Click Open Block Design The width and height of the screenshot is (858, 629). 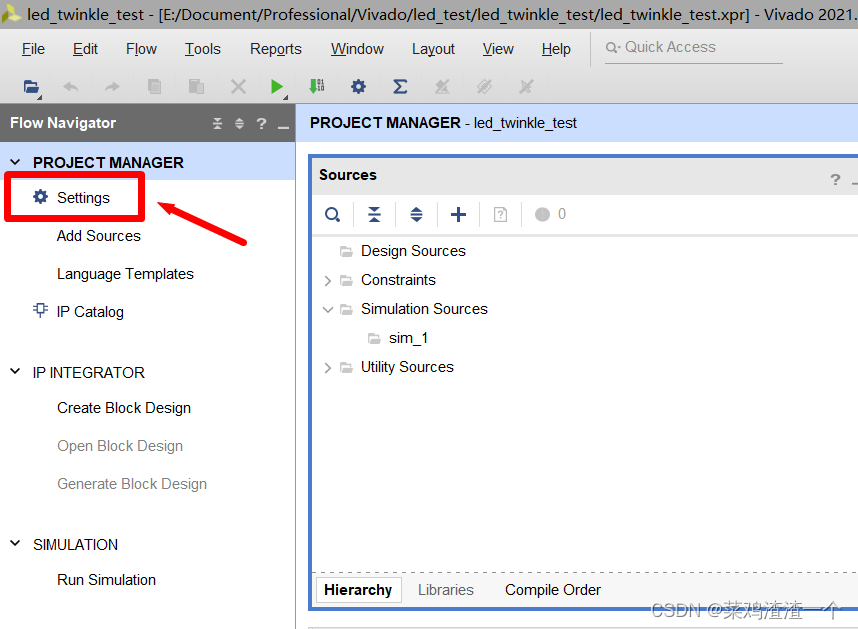pyautogui.click(x=120, y=446)
